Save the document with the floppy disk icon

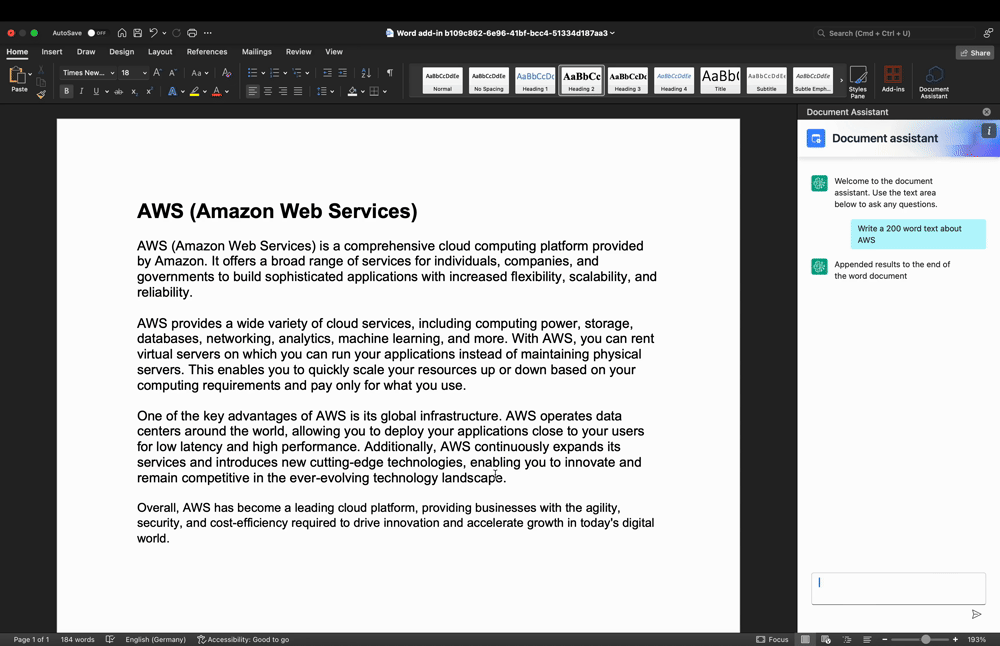pyautogui.click(x=137, y=33)
